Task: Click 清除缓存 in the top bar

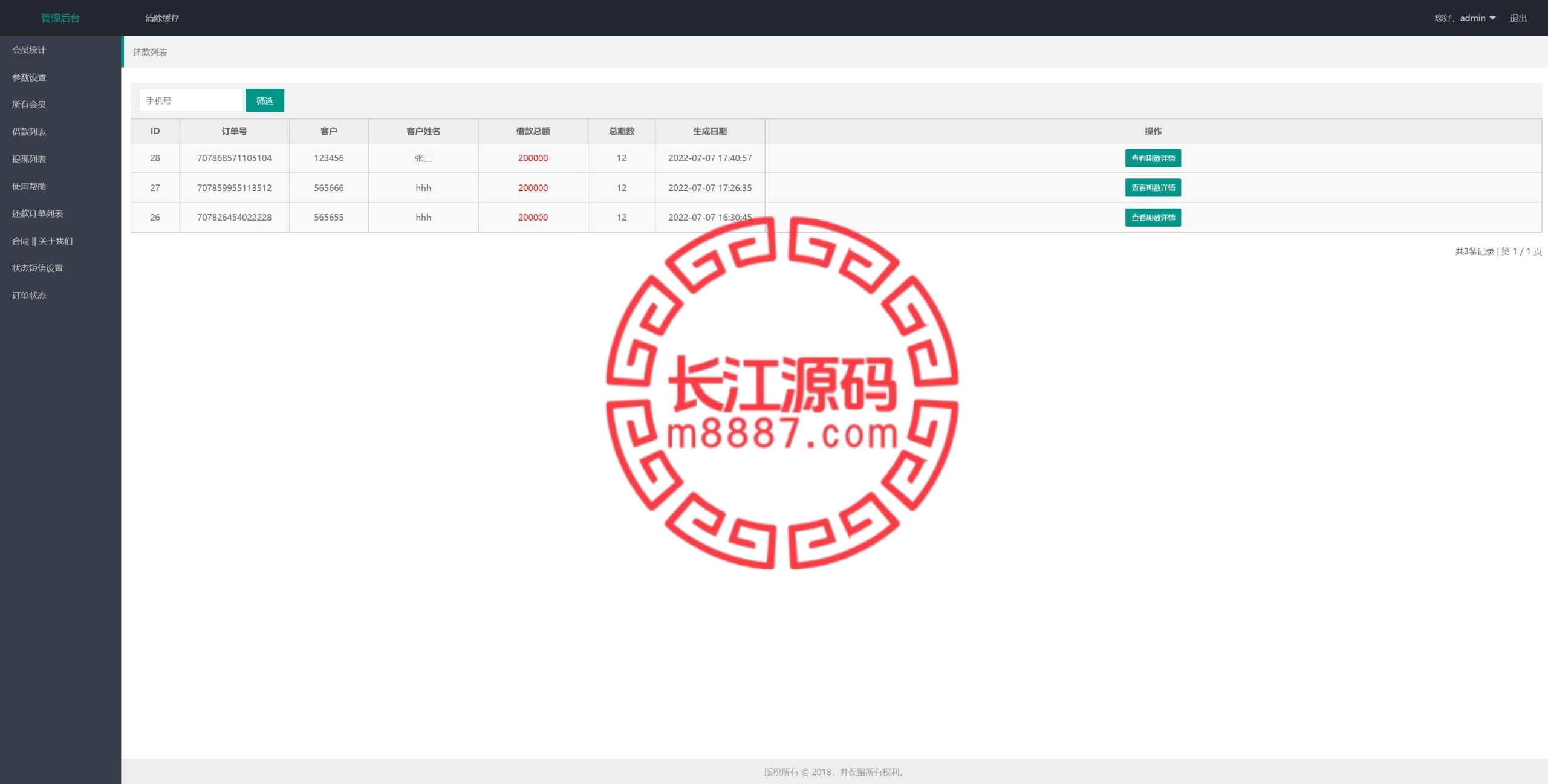Action: [162, 18]
